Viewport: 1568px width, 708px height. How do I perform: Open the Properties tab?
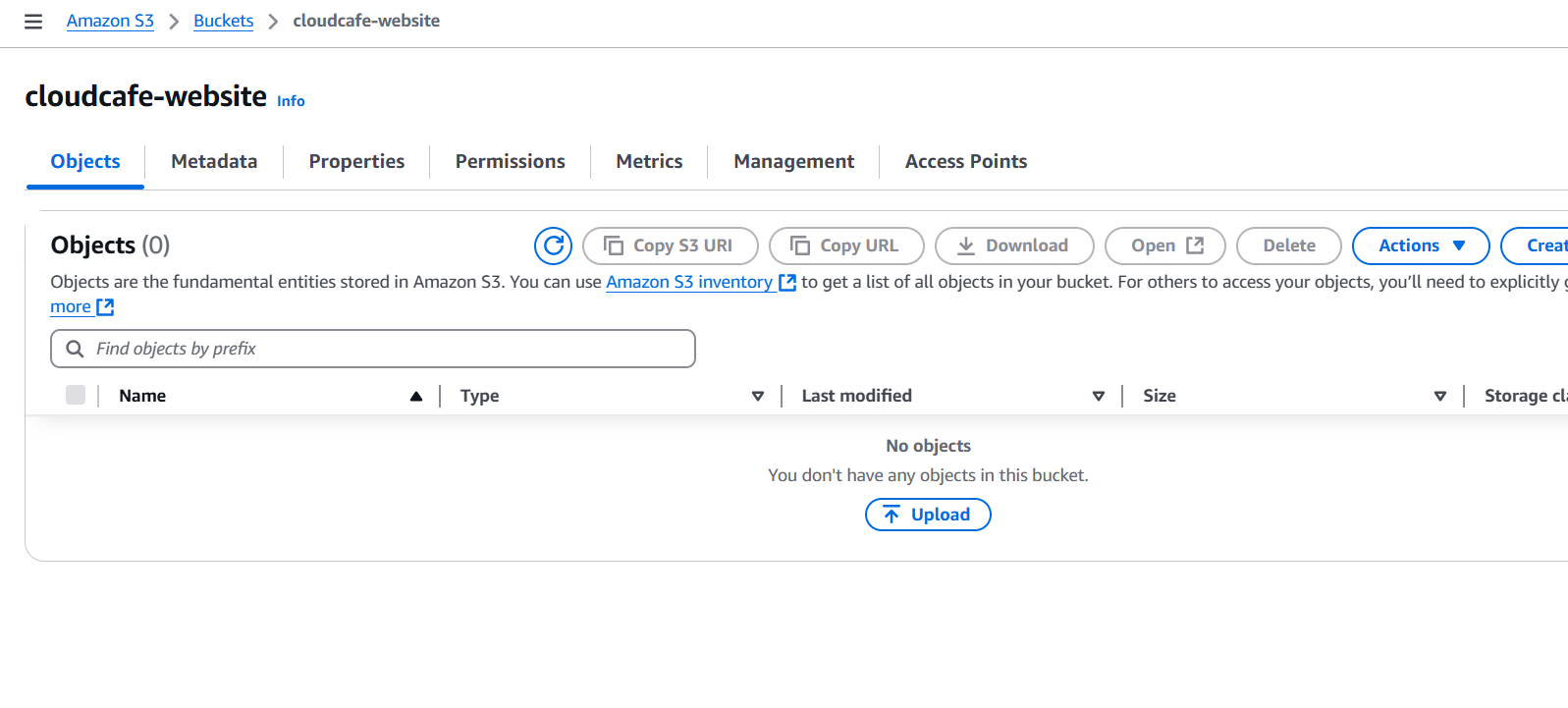[x=356, y=161]
